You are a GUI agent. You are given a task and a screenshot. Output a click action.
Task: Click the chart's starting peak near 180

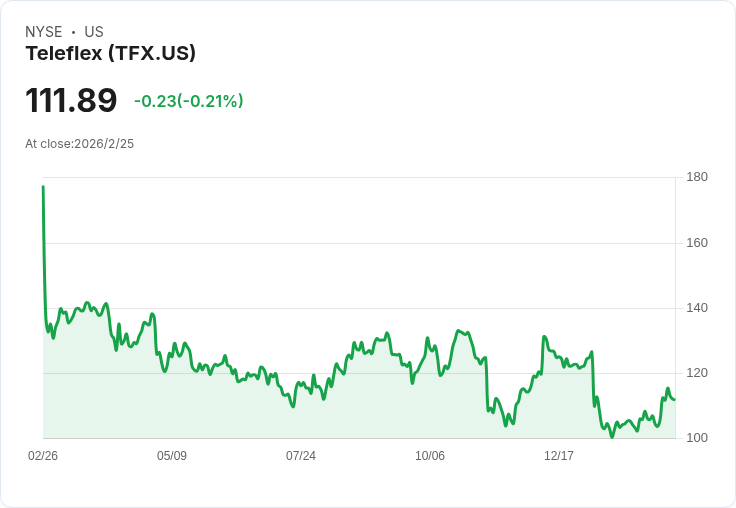43,187
